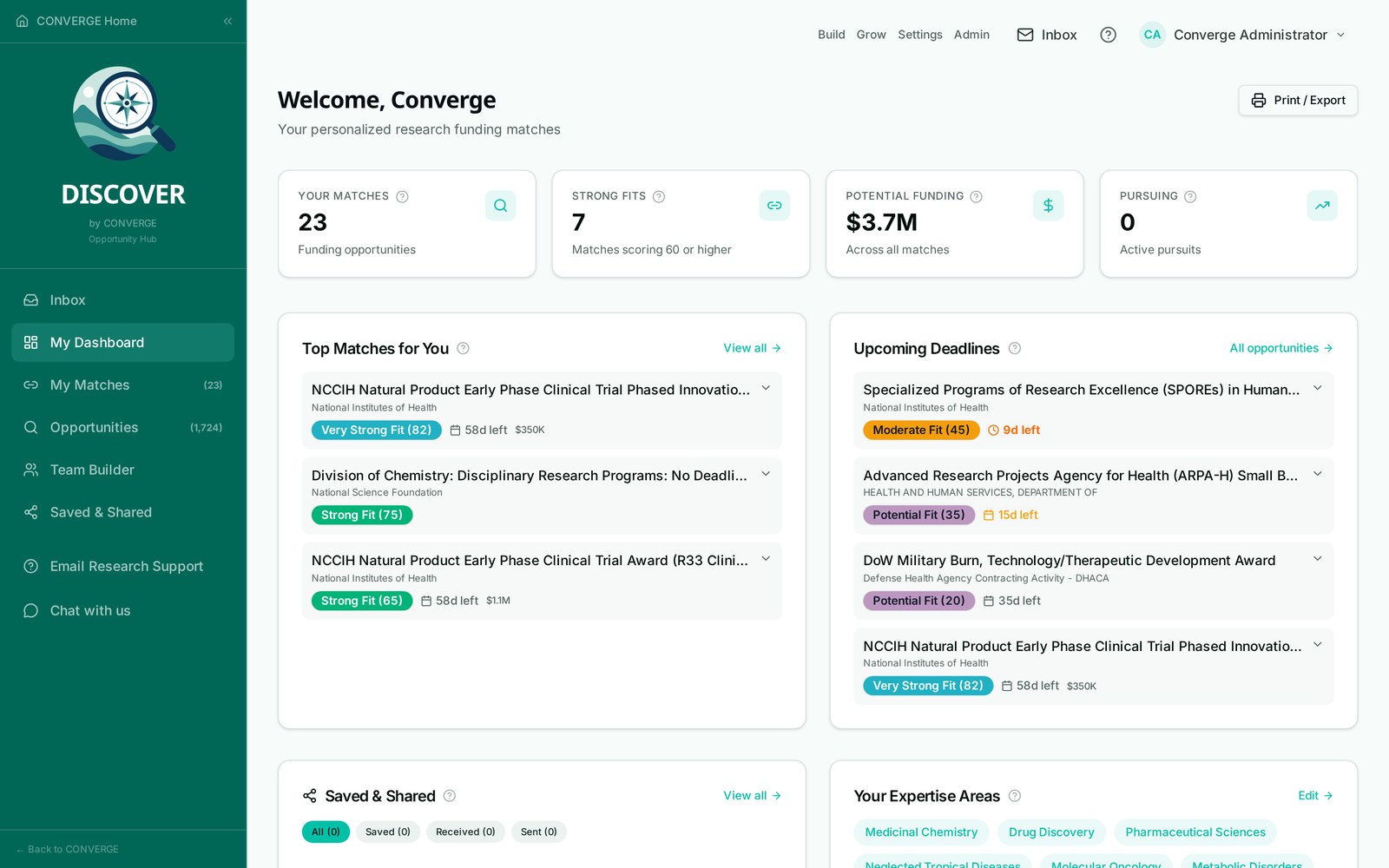Image resolution: width=1389 pixels, height=868 pixels.
Task: Click the 9d left deadline label
Action: point(1014,431)
